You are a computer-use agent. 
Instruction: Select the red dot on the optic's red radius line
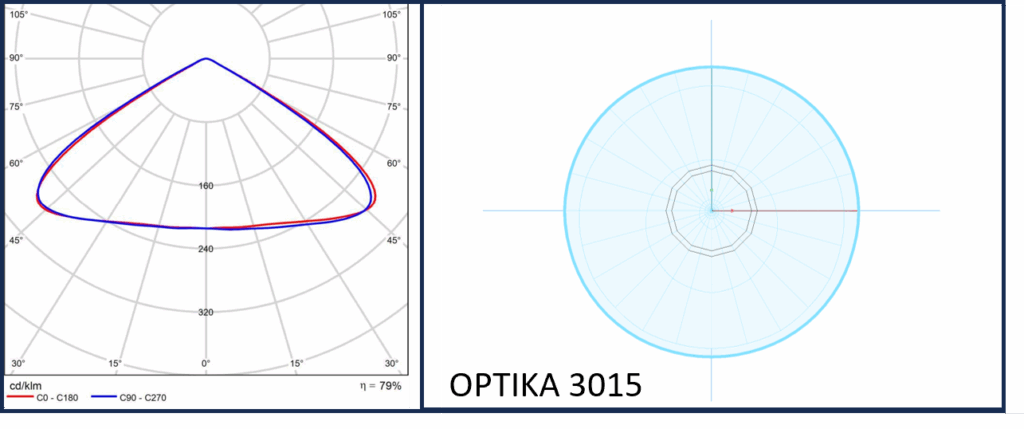732,211
